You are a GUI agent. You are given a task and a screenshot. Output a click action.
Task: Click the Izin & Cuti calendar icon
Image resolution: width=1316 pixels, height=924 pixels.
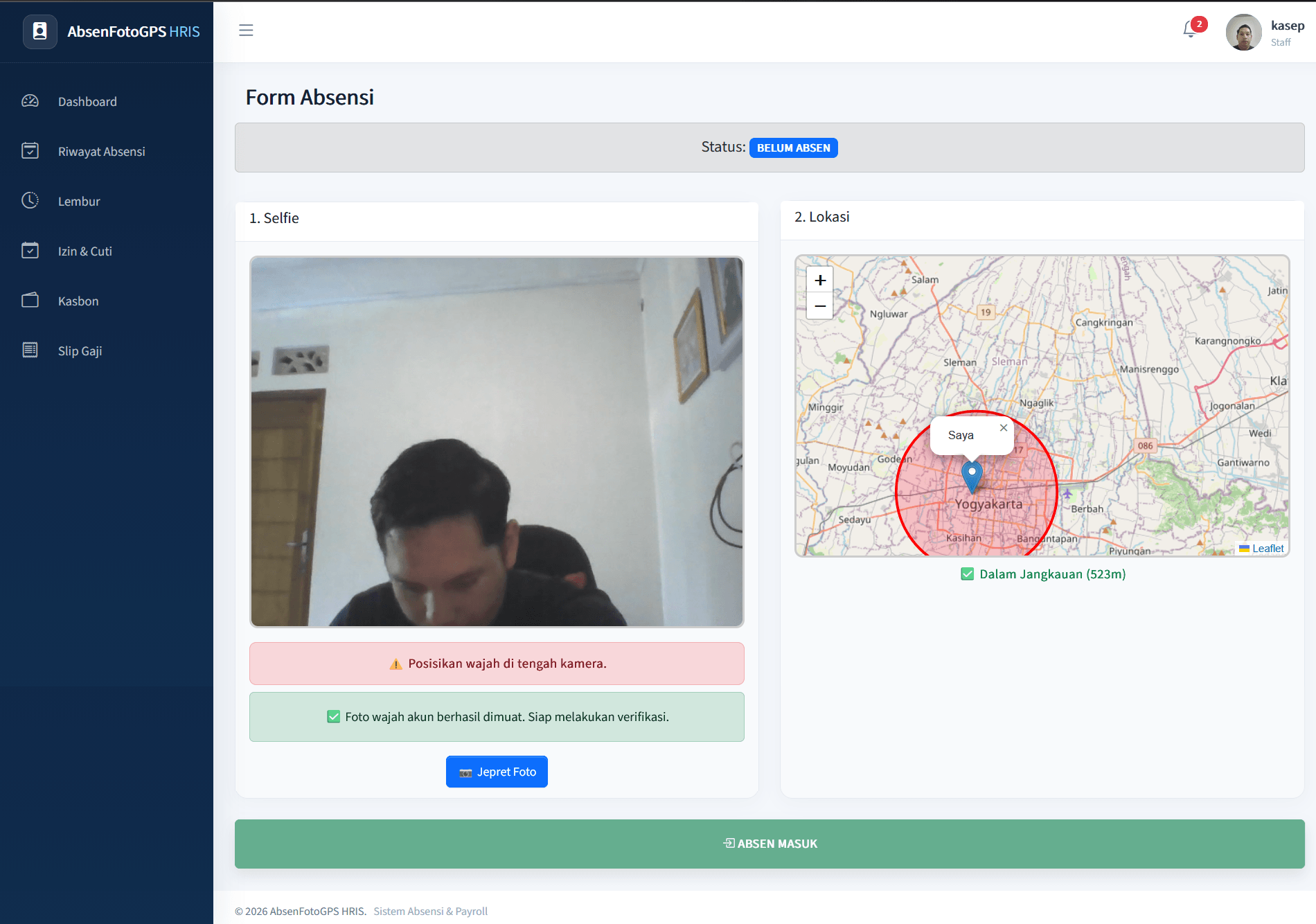pos(30,251)
